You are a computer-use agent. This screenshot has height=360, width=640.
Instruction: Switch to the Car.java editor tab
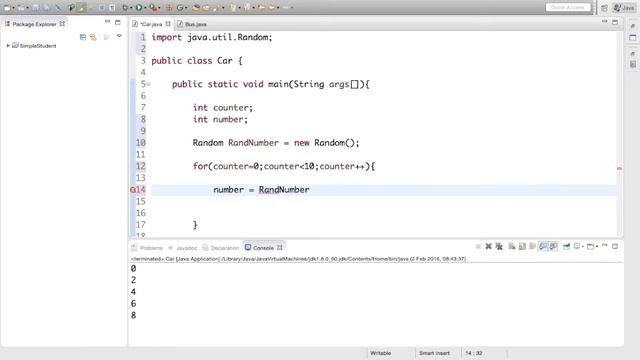pos(151,24)
